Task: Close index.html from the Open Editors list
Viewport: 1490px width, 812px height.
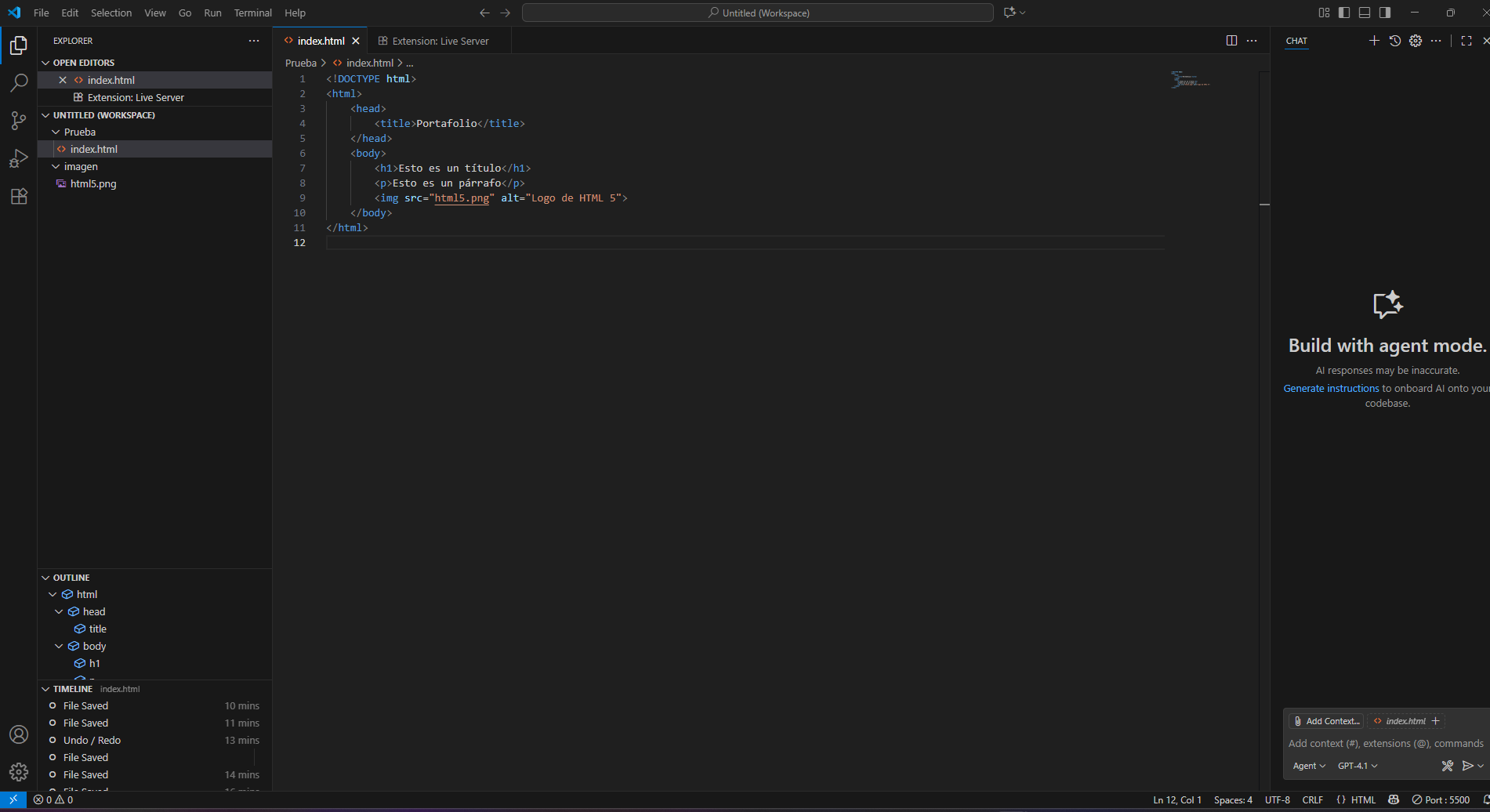Action: (x=63, y=80)
